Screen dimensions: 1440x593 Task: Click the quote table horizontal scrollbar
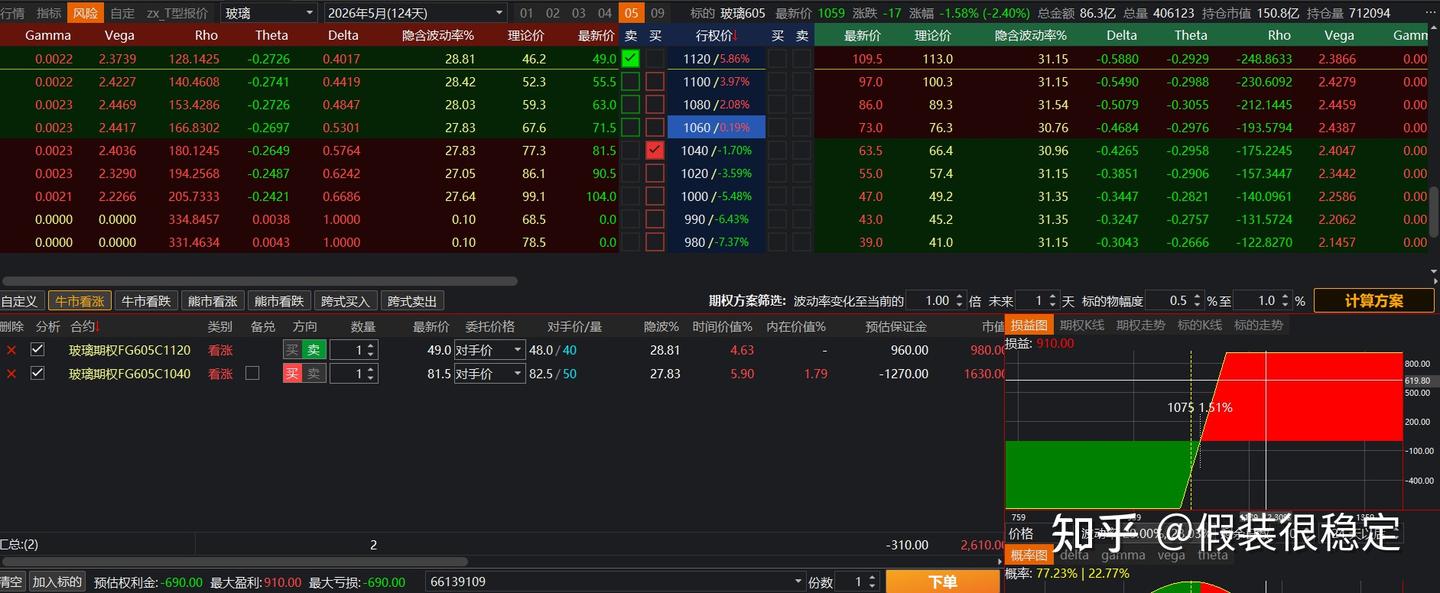(259, 281)
